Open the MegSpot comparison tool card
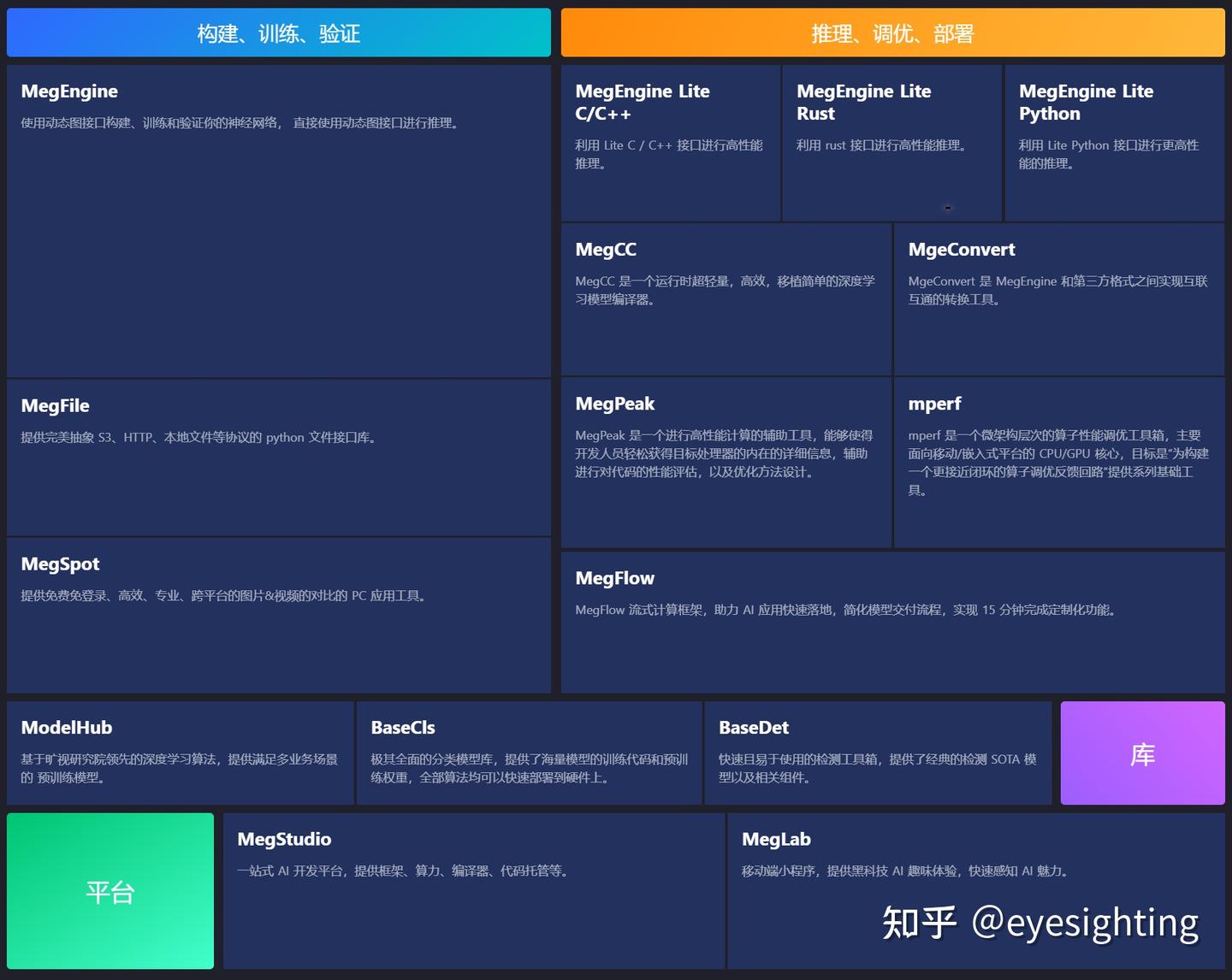Image resolution: width=1232 pixels, height=980 pixels. point(278,616)
